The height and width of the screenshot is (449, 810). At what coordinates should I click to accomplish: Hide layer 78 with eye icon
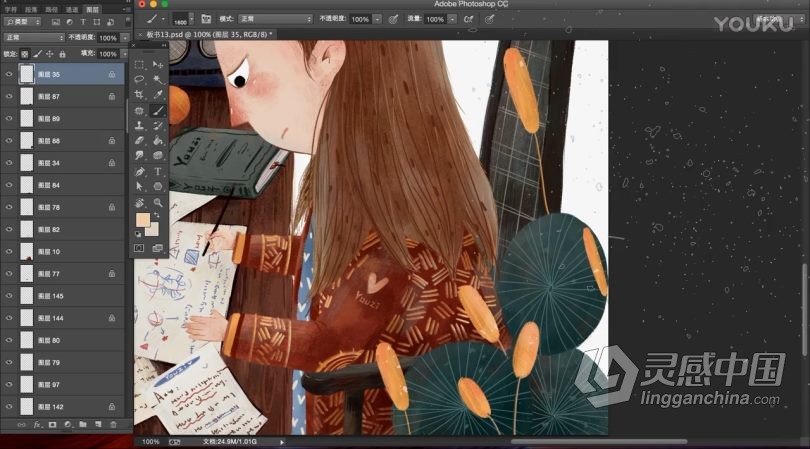9,207
